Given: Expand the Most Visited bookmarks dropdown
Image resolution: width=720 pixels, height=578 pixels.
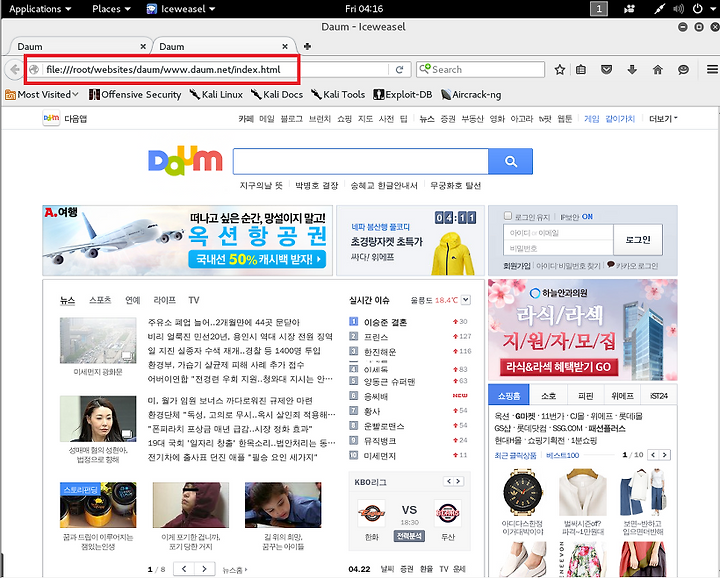Looking at the screenshot, I should [x=42, y=95].
